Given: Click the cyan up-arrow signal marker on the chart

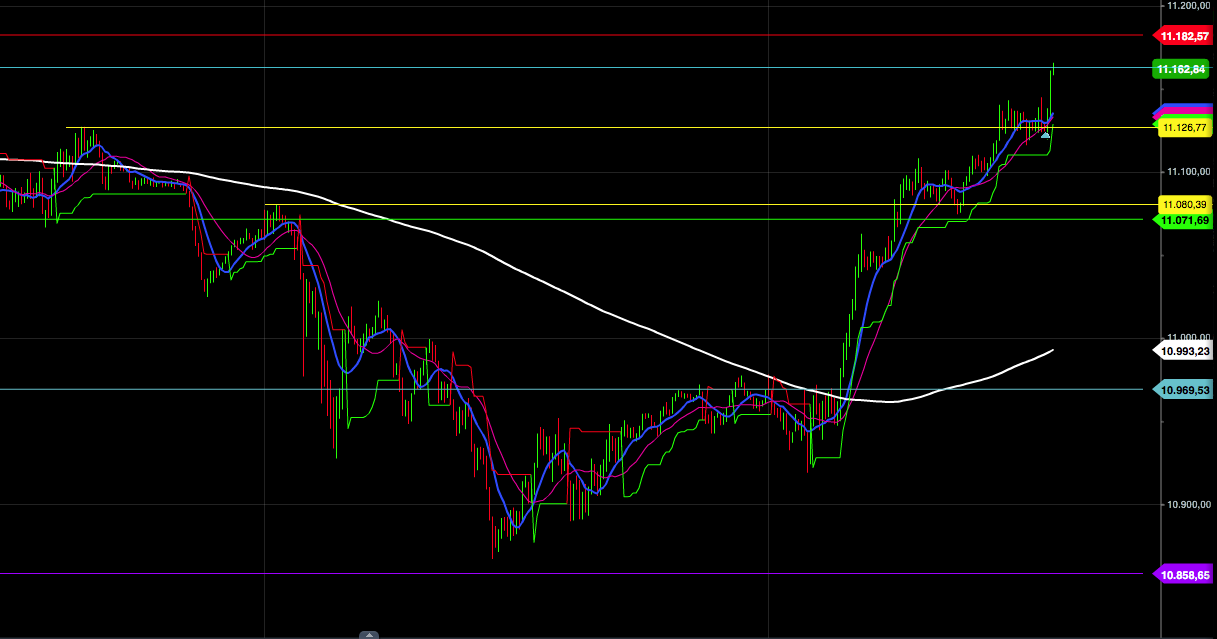Looking at the screenshot, I should point(1045,134).
